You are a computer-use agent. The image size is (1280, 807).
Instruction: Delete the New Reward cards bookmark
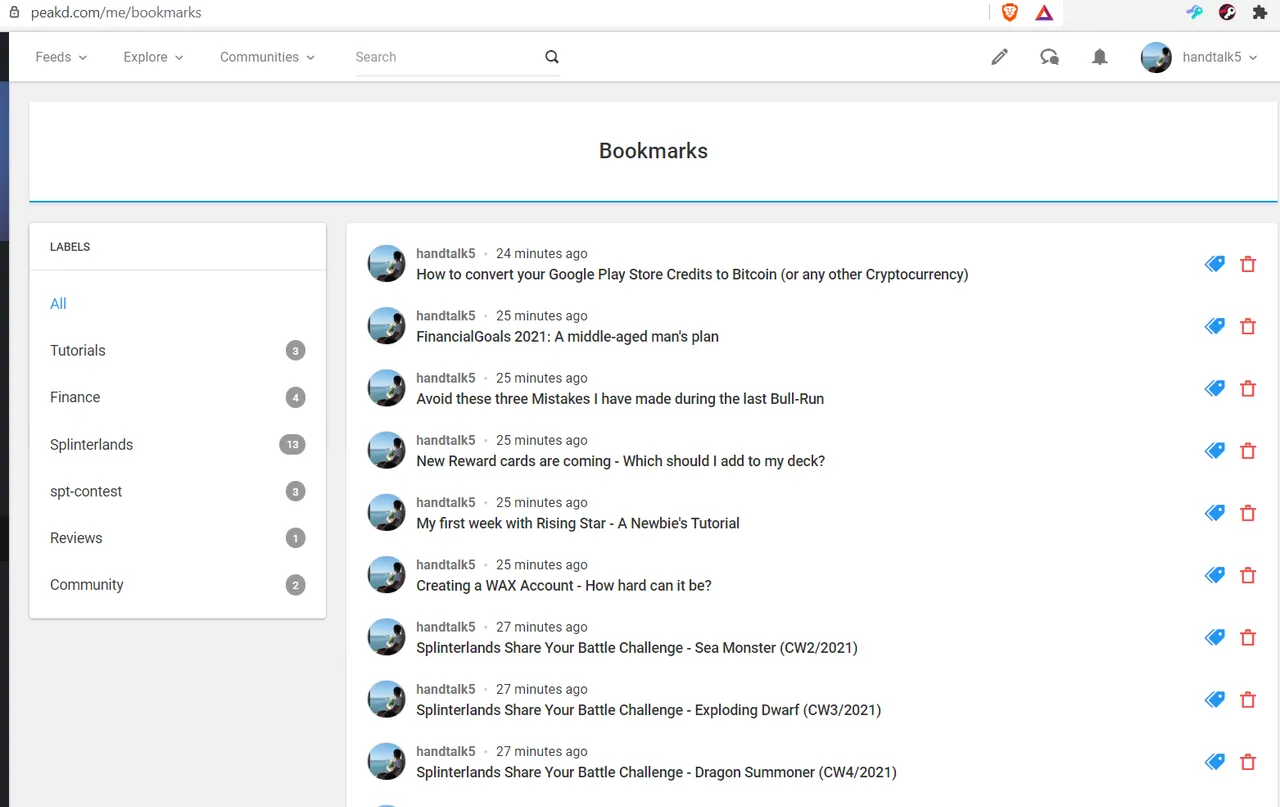point(1248,451)
